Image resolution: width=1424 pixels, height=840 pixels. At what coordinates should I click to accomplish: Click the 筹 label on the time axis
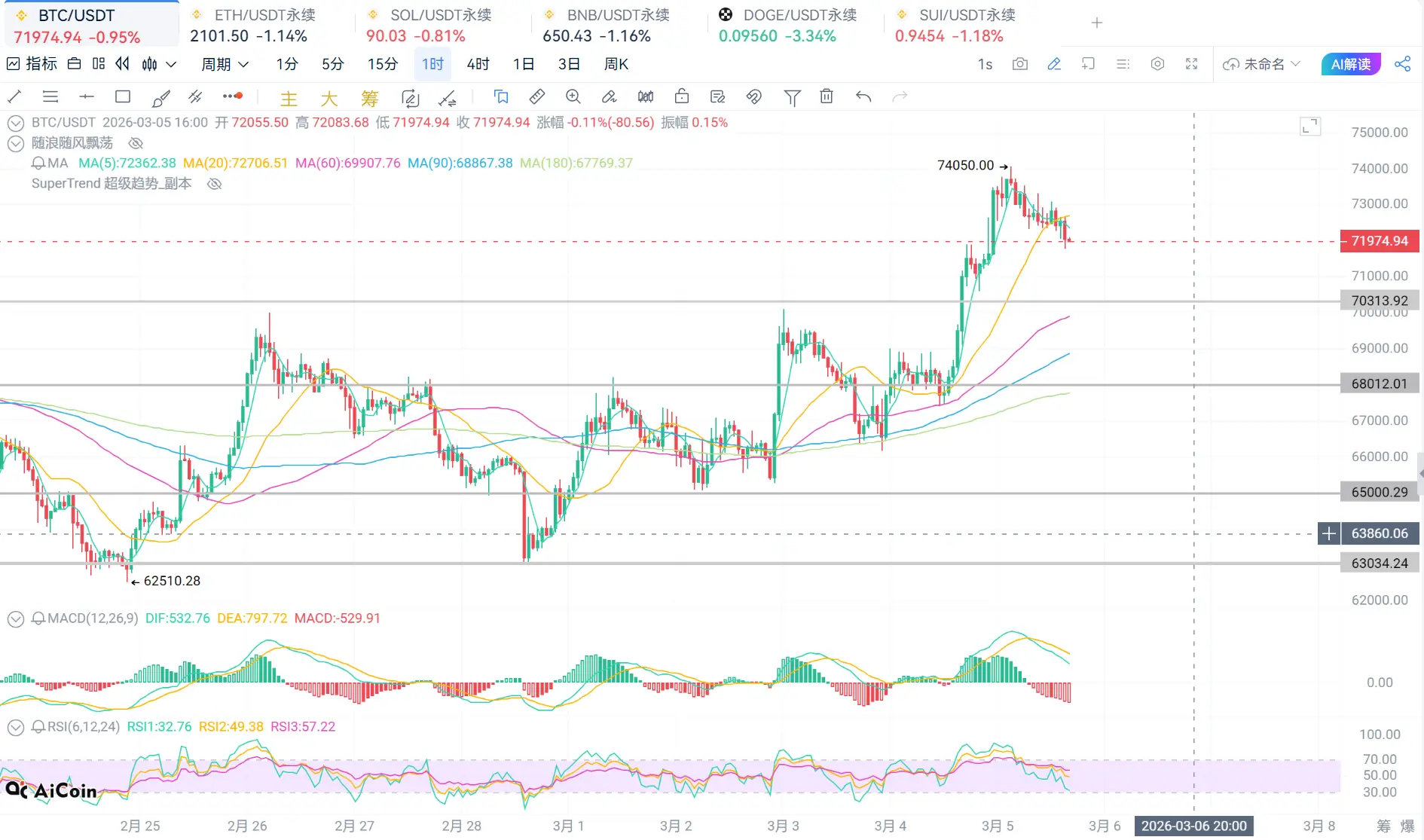pos(1384,826)
